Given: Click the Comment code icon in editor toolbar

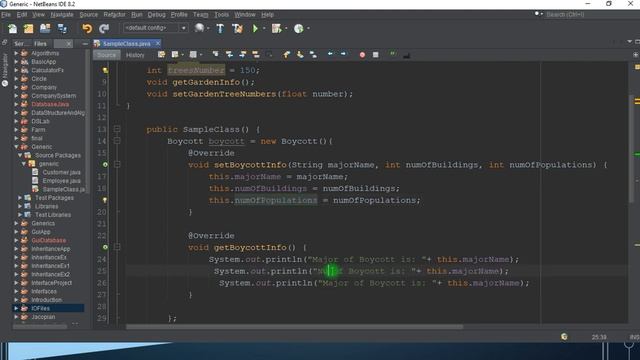Looking at the screenshot, I should pos(393,55).
